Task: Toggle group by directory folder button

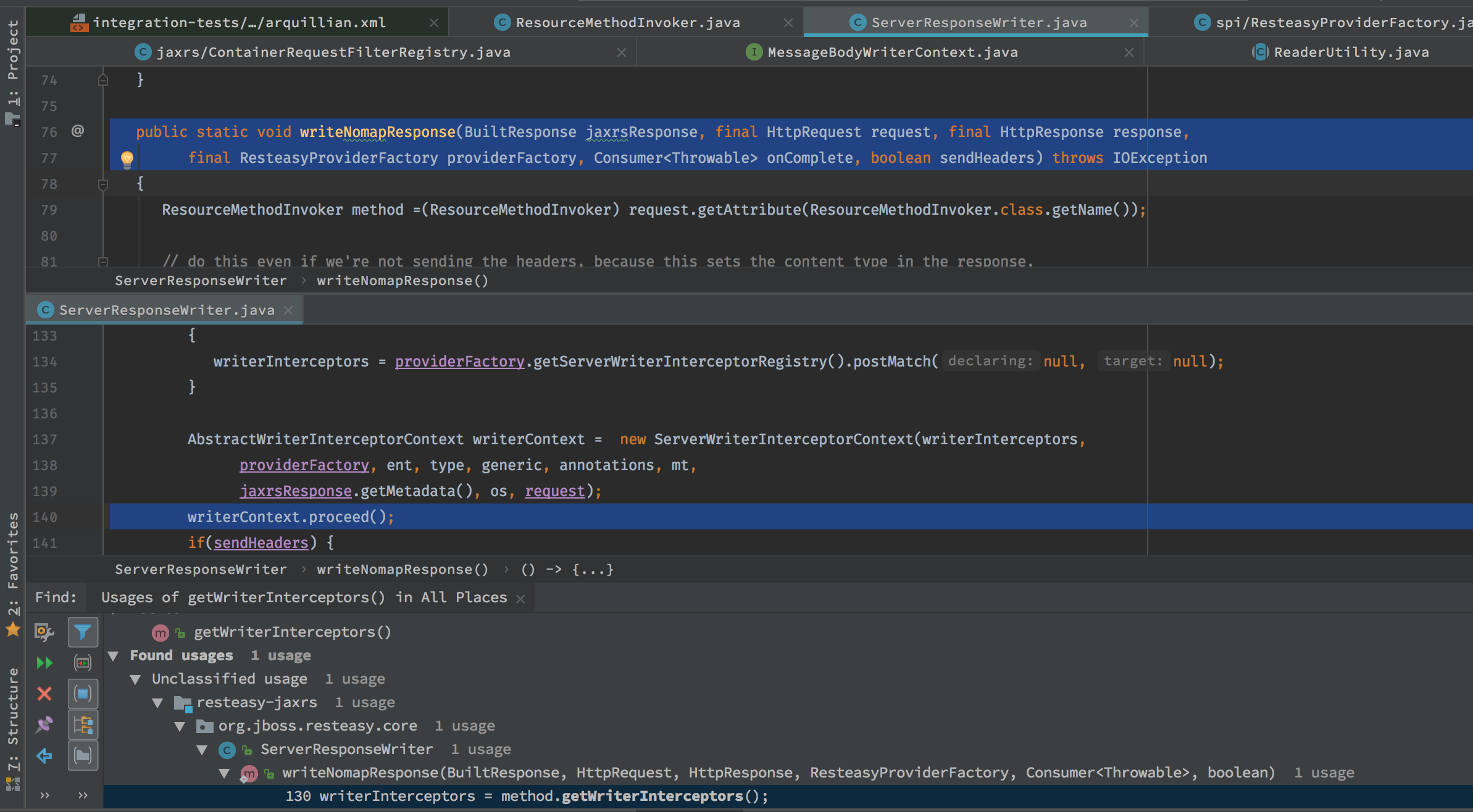Action: tap(83, 755)
